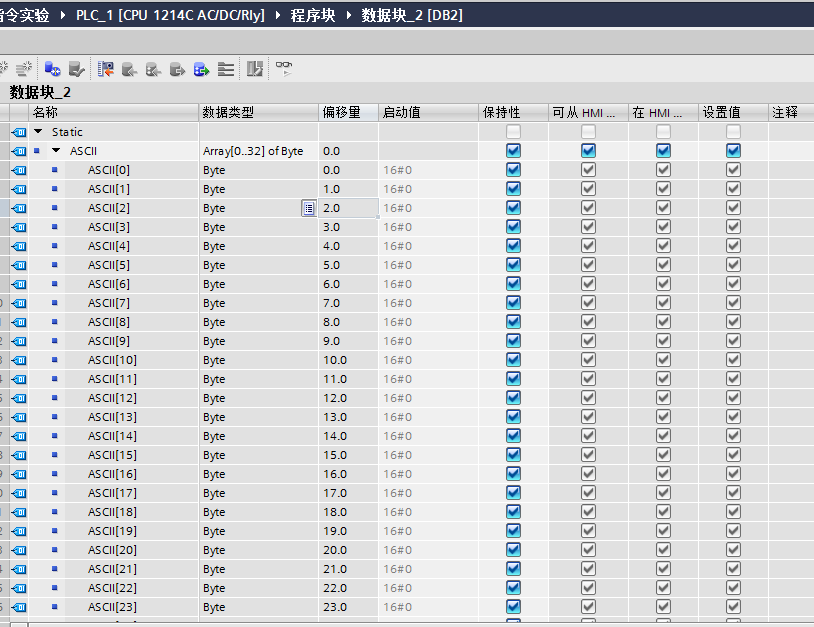Click grey database with right arrow icon

pyautogui.click(x=177, y=69)
